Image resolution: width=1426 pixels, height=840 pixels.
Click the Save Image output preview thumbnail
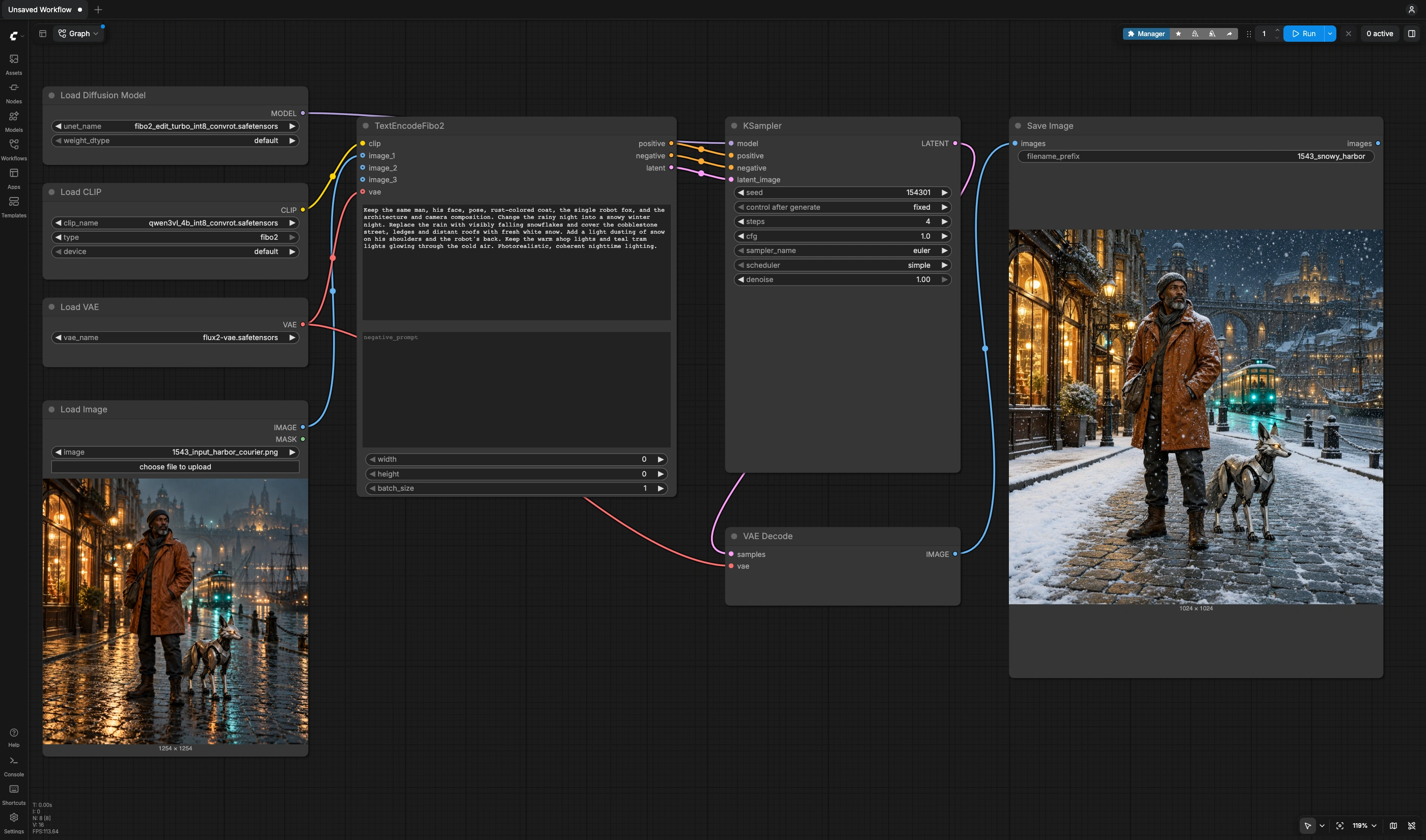click(1195, 416)
